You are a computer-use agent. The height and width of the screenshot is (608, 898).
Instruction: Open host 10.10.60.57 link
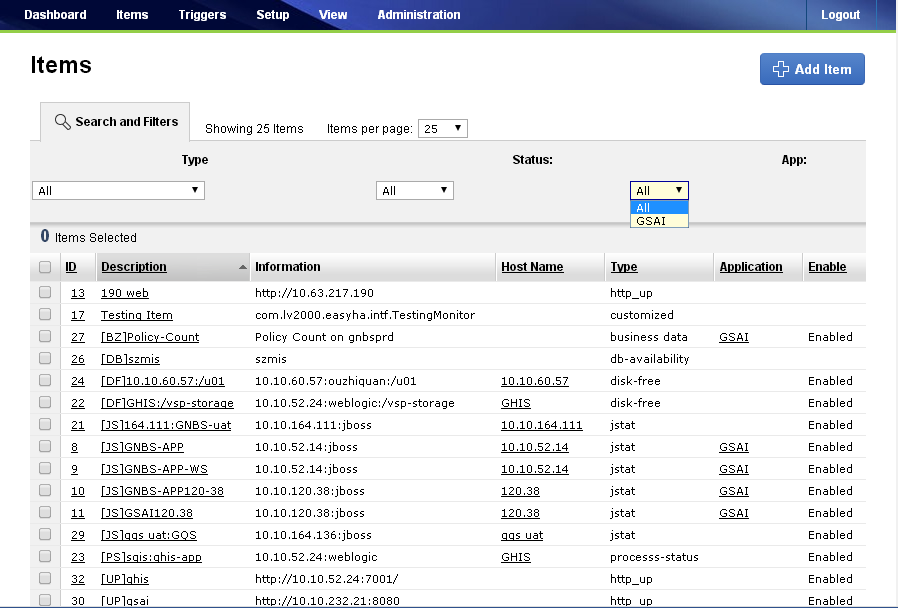535,381
